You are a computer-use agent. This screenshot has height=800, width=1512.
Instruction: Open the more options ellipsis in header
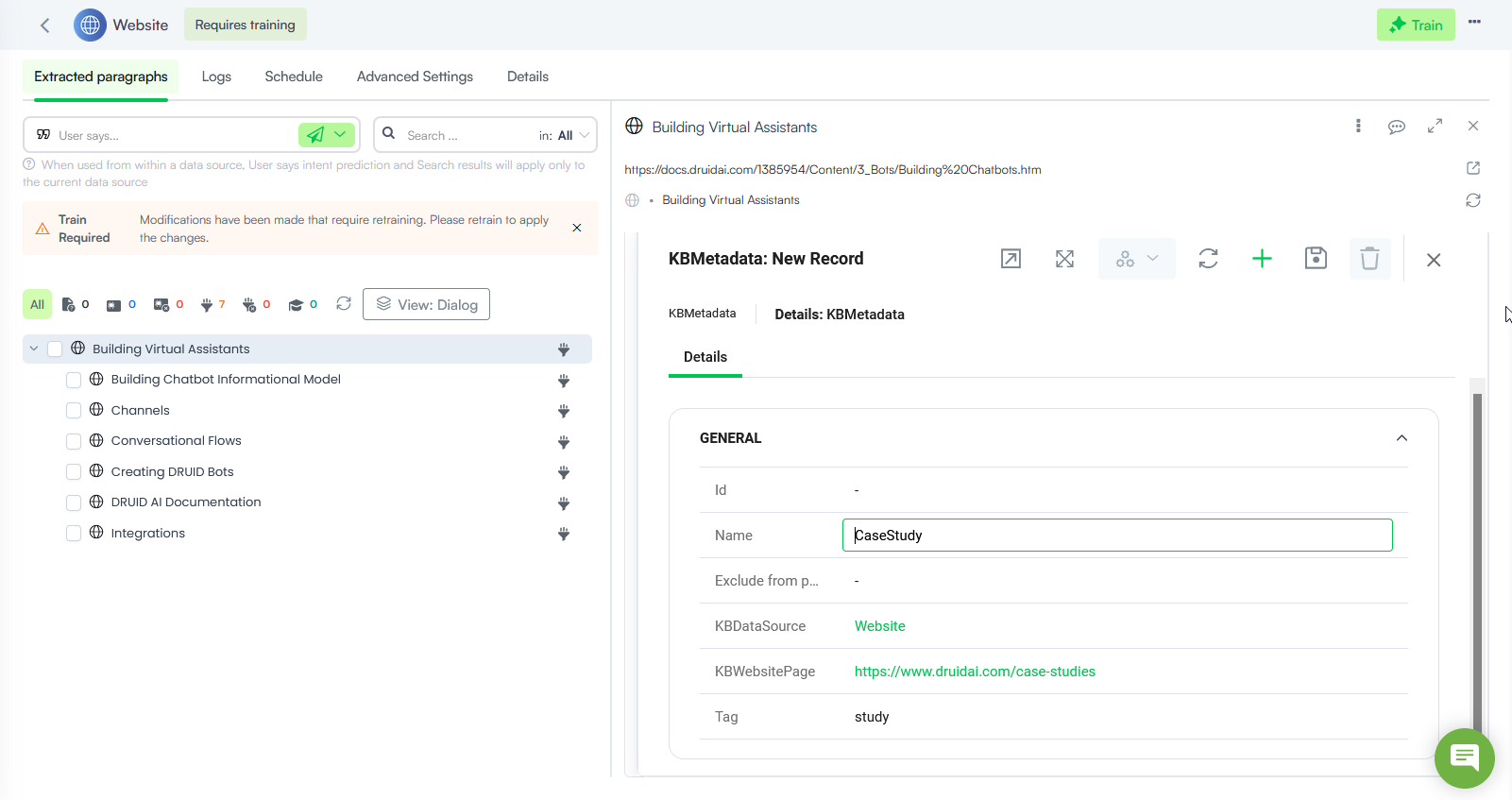1474,23
